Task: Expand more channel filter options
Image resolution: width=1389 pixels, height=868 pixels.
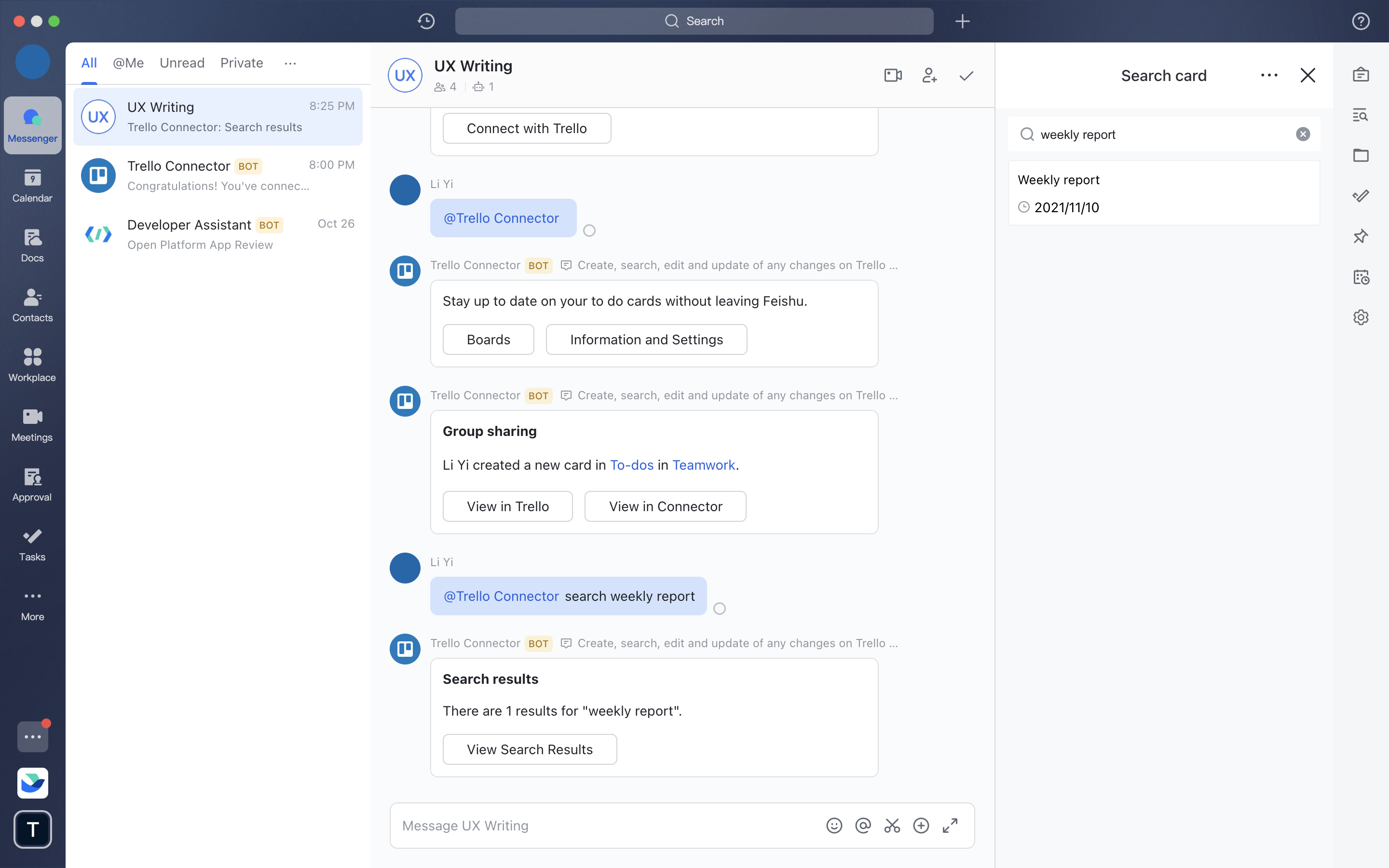Action: pyautogui.click(x=290, y=62)
